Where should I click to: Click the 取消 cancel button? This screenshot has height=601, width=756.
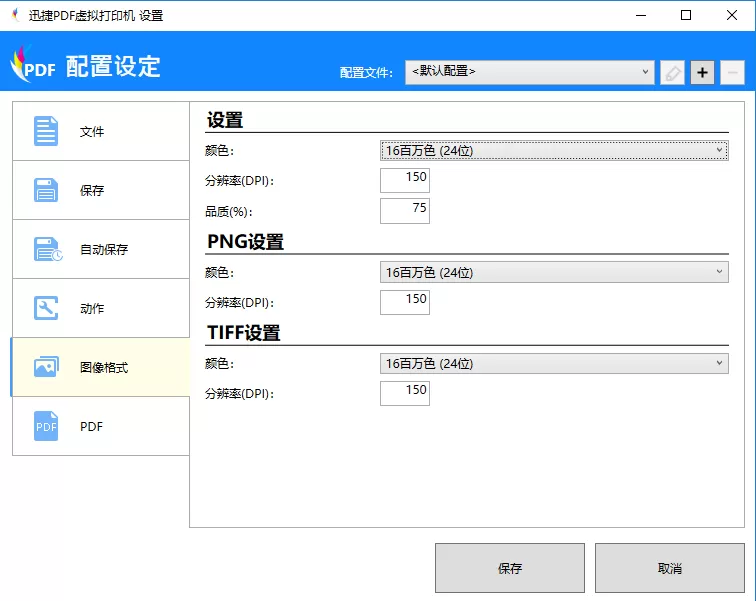point(670,568)
